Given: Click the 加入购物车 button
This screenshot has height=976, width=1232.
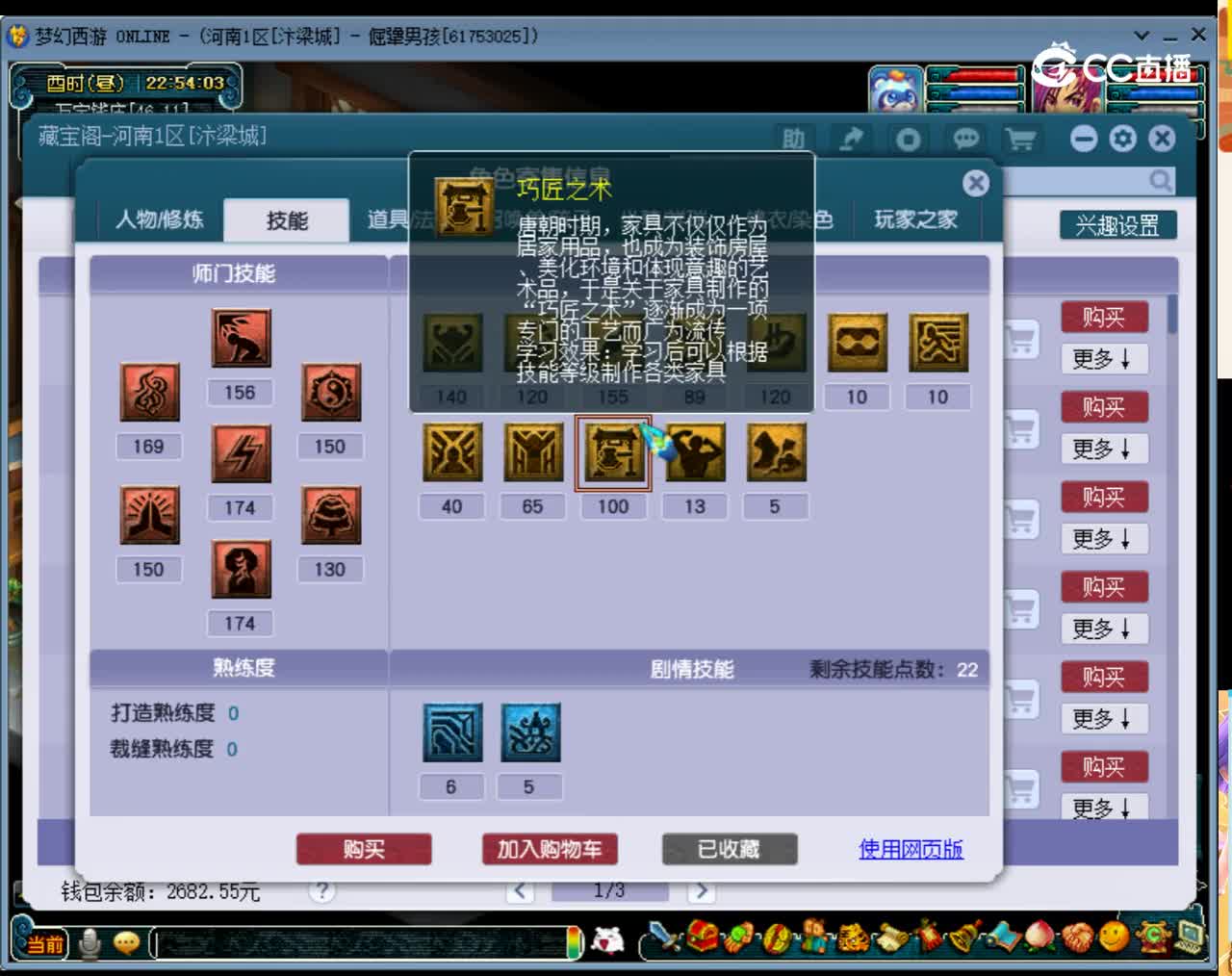Looking at the screenshot, I should [550, 849].
